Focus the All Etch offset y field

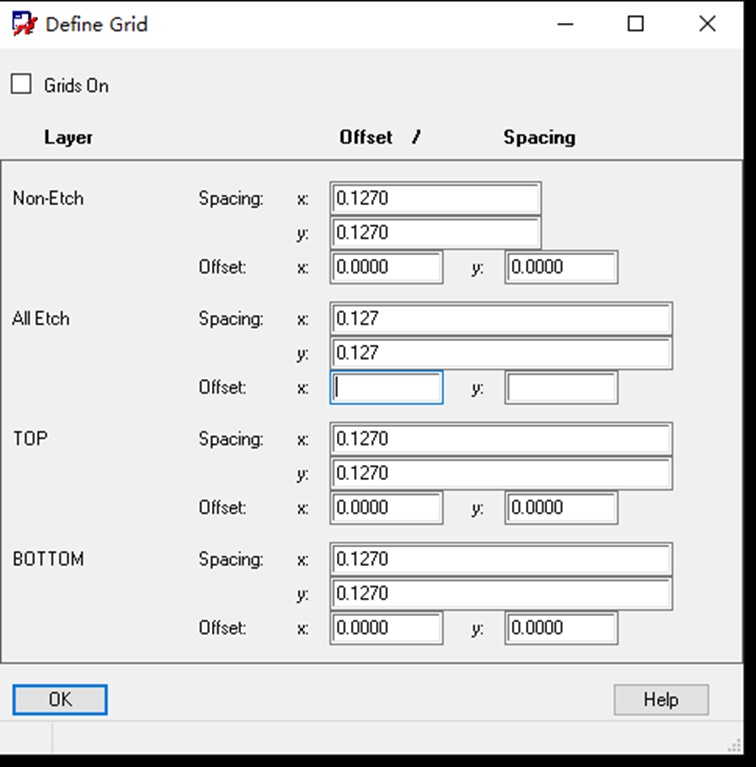(x=561, y=387)
